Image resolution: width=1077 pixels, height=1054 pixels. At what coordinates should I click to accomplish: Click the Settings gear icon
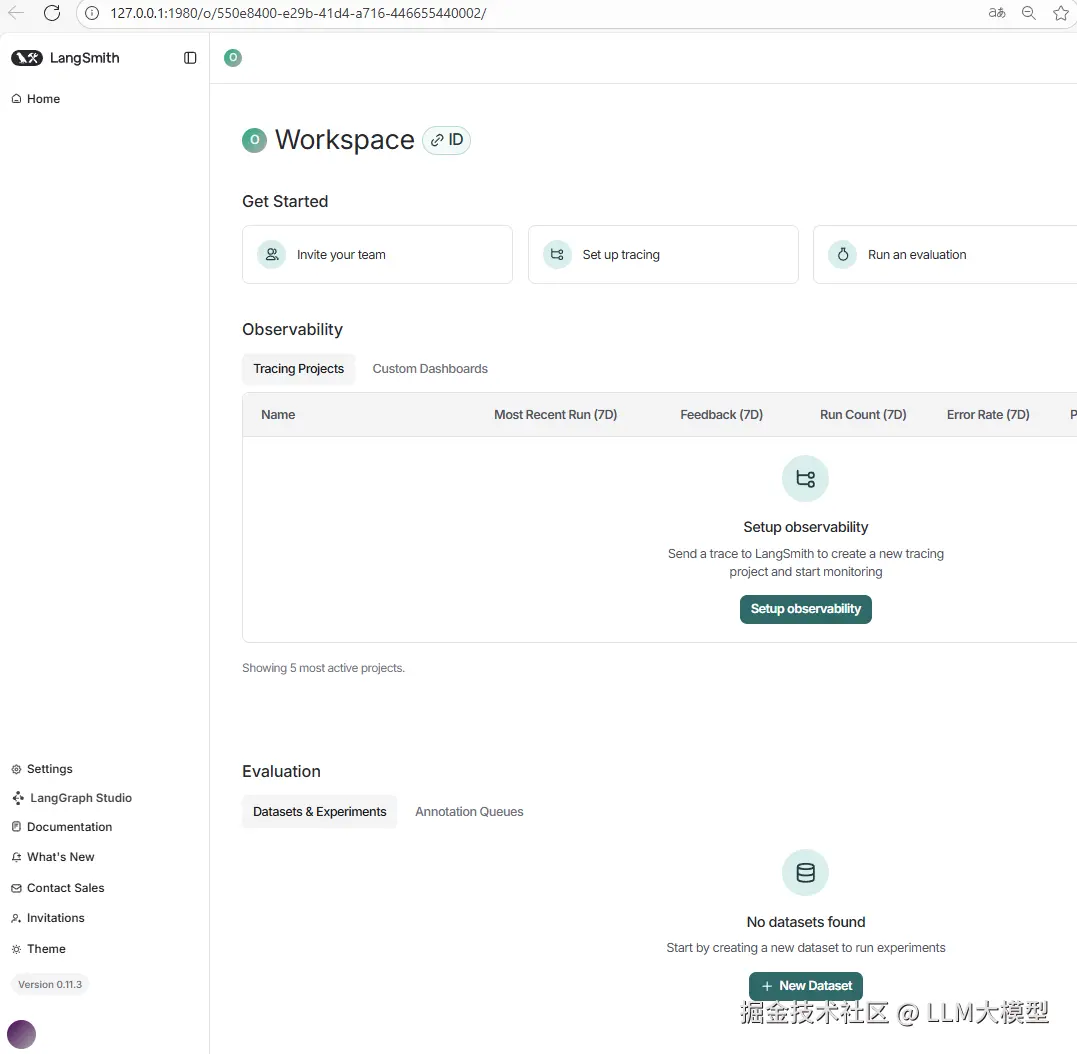[x=16, y=769]
